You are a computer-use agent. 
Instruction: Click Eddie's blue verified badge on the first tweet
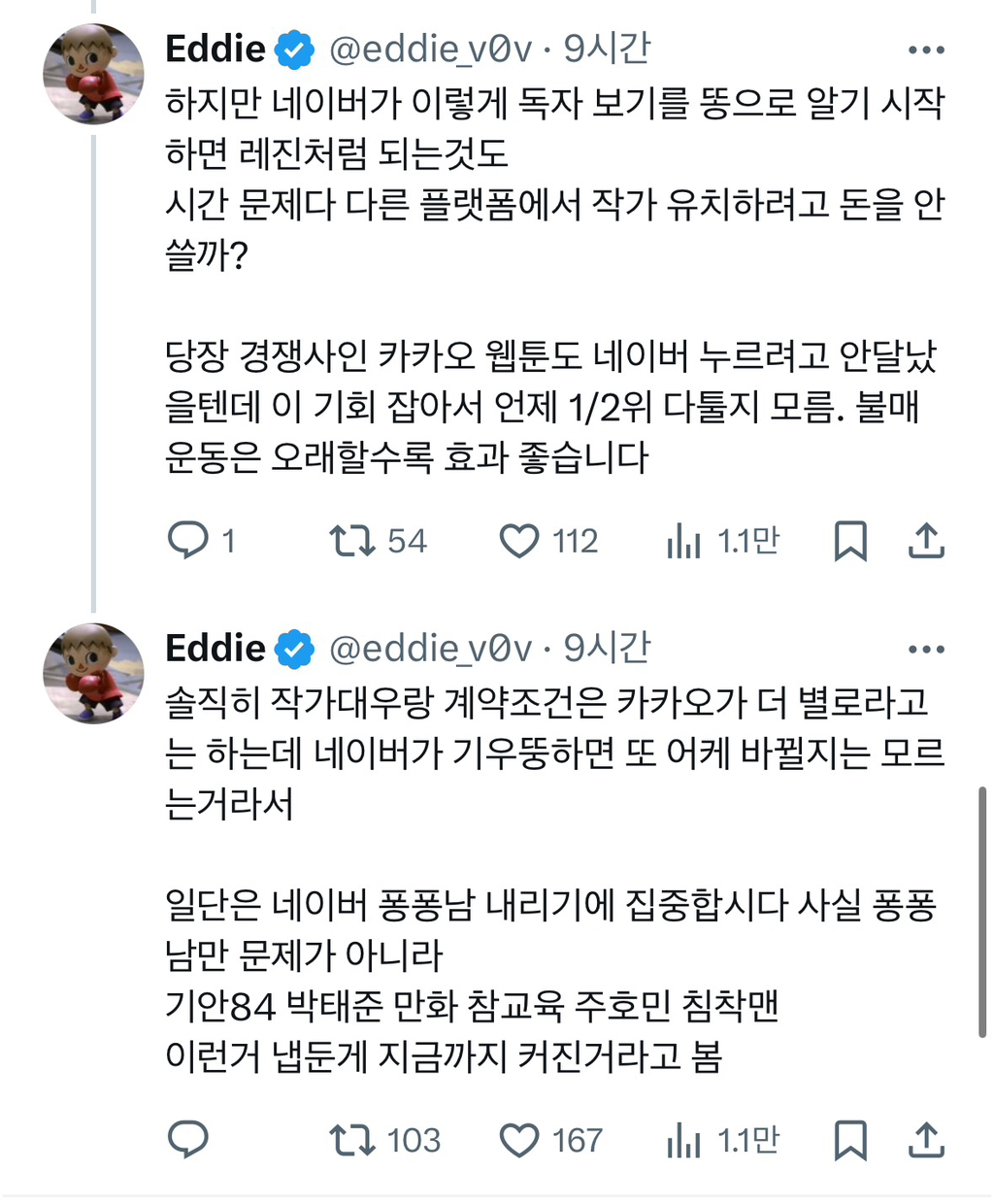[293, 48]
